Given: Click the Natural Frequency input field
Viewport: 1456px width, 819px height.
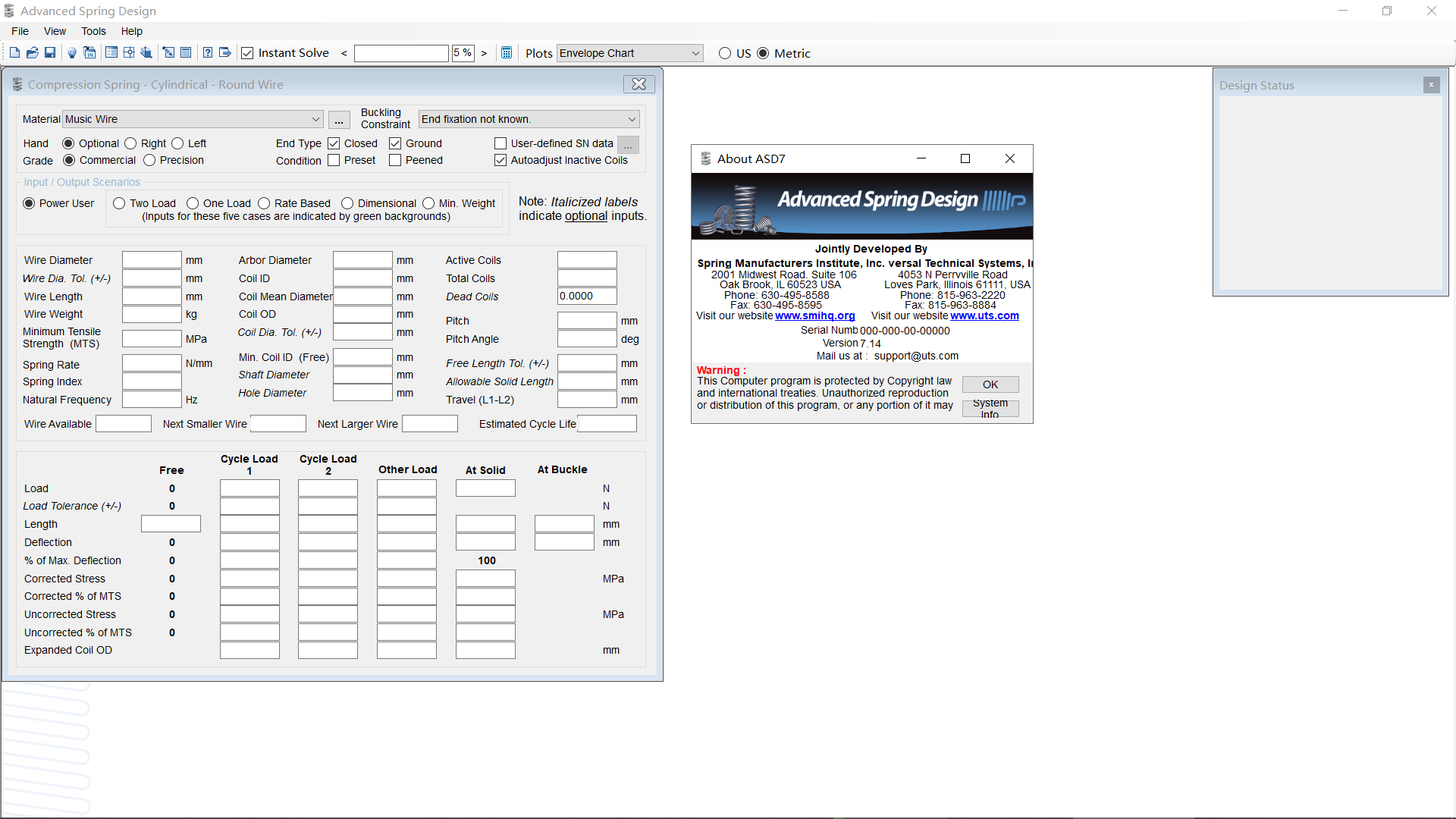Looking at the screenshot, I should [152, 400].
